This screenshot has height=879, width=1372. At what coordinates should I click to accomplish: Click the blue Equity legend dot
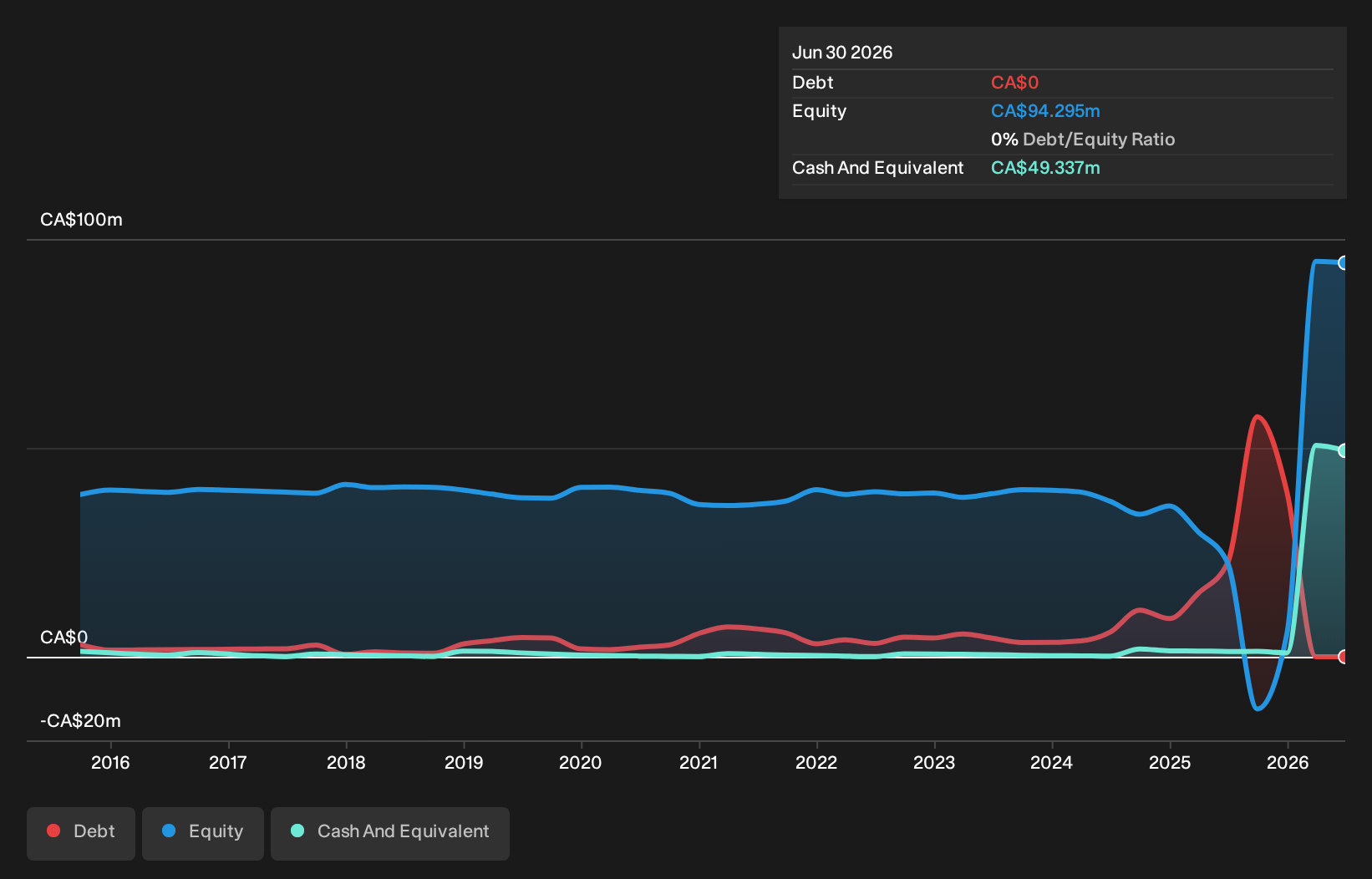tap(169, 831)
